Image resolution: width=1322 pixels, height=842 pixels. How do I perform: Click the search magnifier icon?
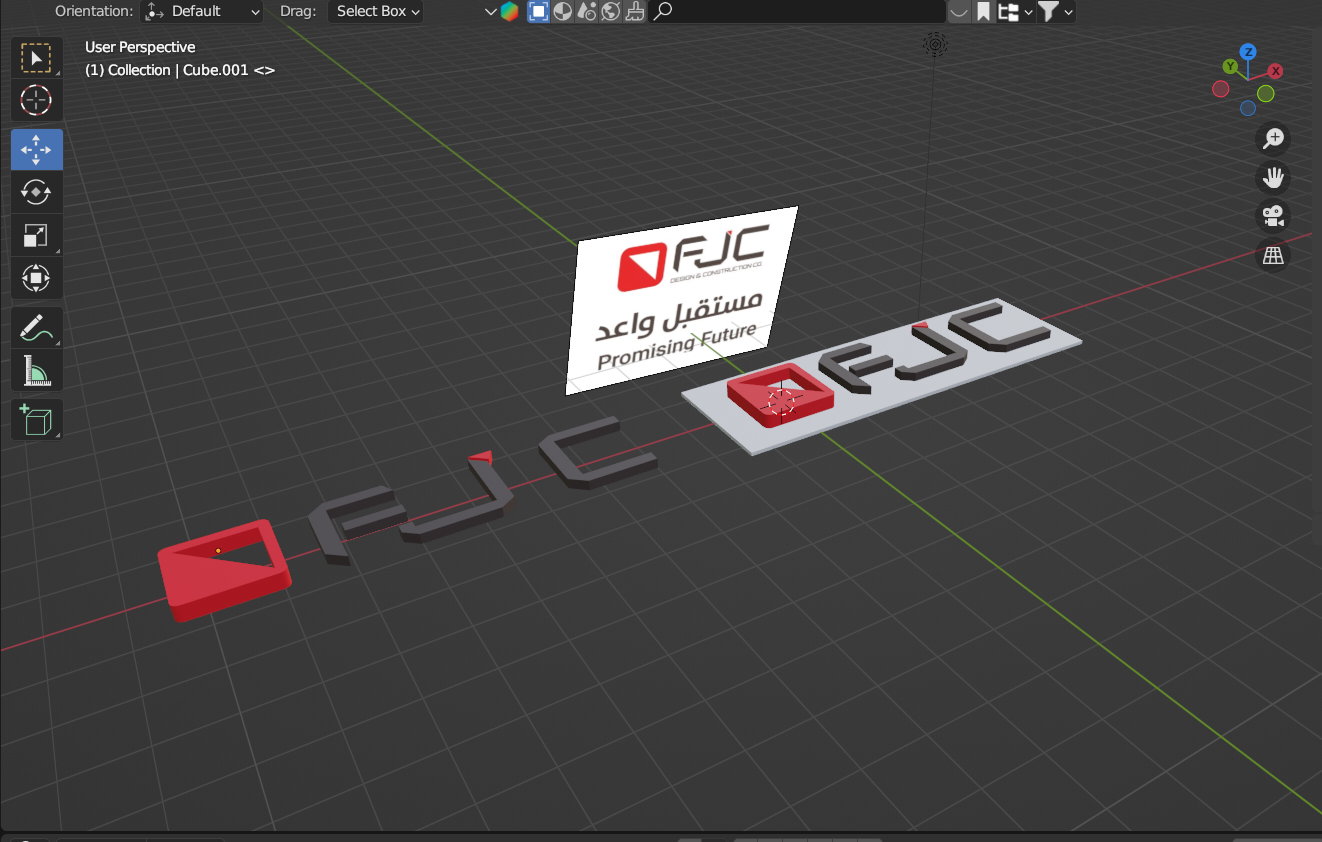tap(663, 12)
